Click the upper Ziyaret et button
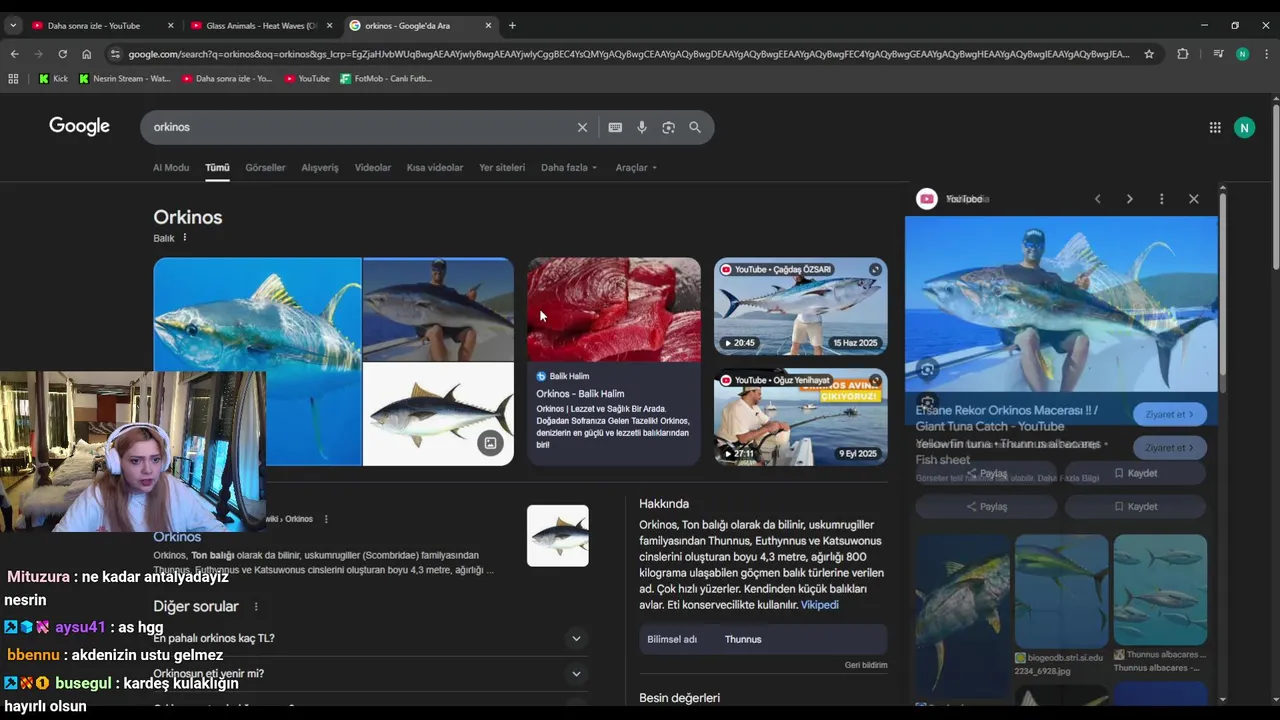Screen dimensions: 1280x720 (1170, 414)
